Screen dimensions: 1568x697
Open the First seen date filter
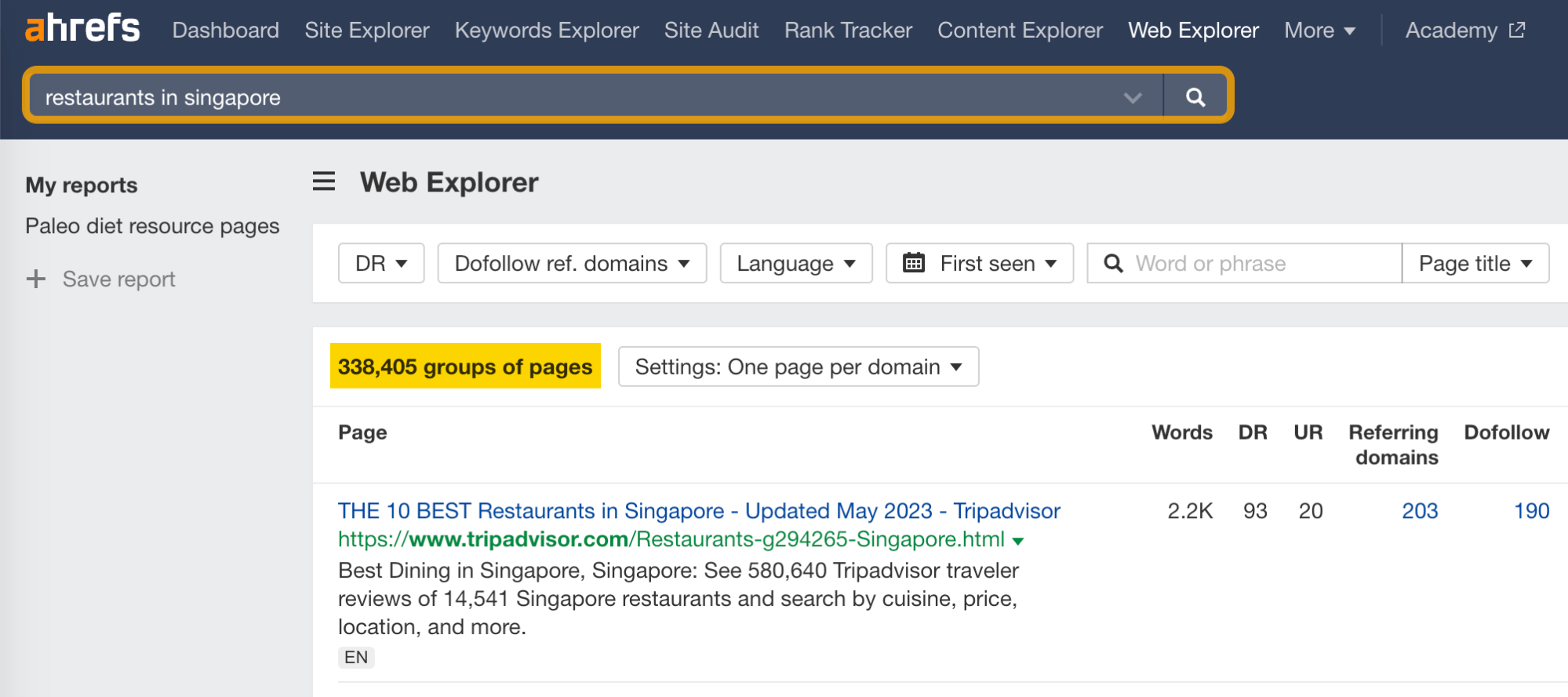[980, 263]
